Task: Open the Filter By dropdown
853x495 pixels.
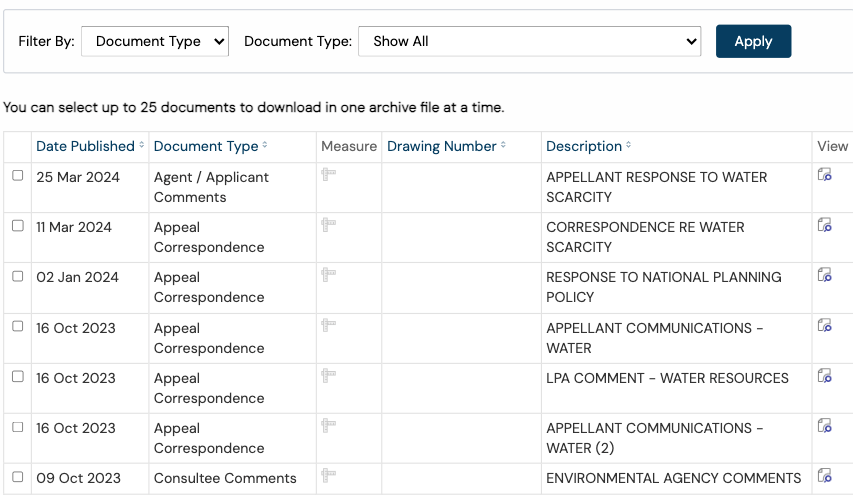Action: click(x=155, y=41)
